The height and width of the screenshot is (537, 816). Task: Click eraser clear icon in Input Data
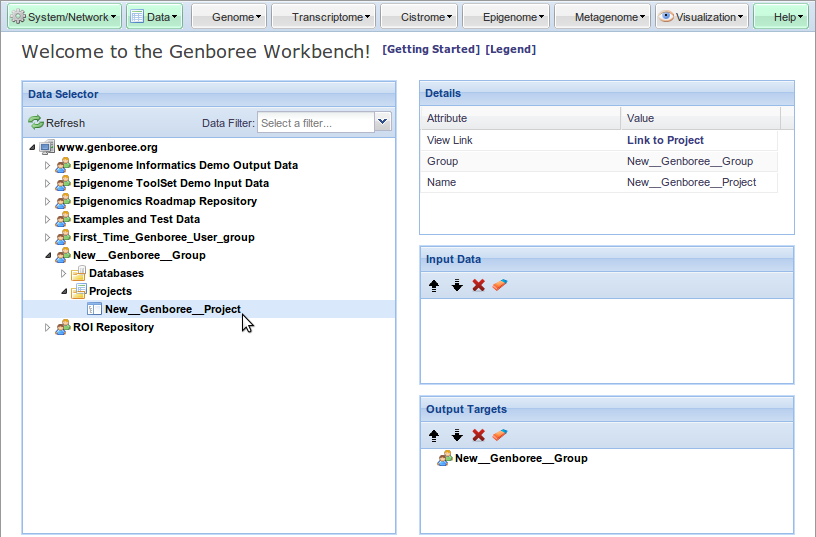pyautogui.click(x=501, y=286)
